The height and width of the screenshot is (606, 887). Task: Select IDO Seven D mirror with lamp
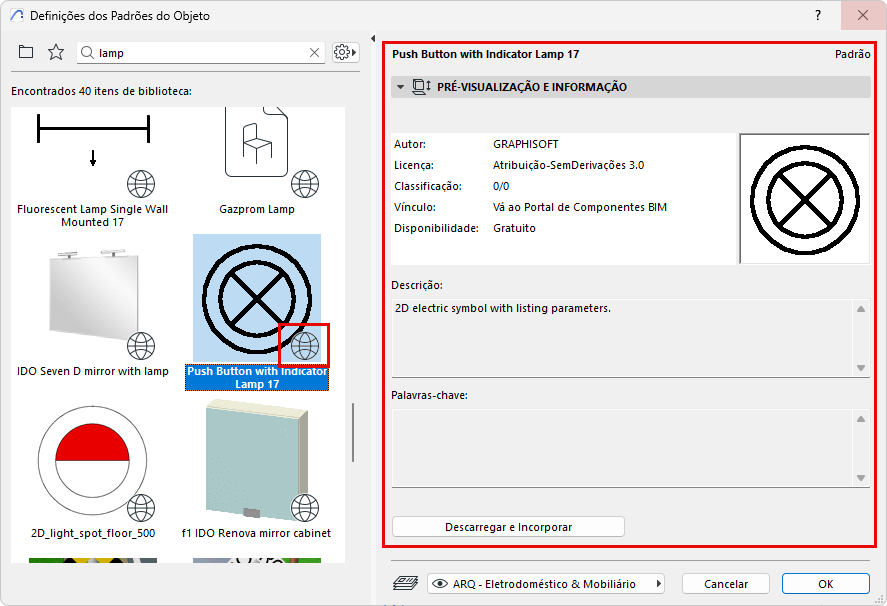tap(93, 297)
